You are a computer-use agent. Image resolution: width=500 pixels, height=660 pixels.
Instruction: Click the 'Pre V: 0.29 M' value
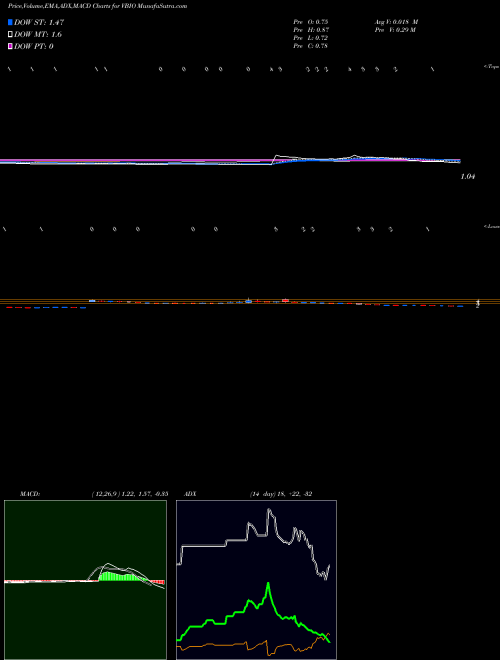click(396, 29)
